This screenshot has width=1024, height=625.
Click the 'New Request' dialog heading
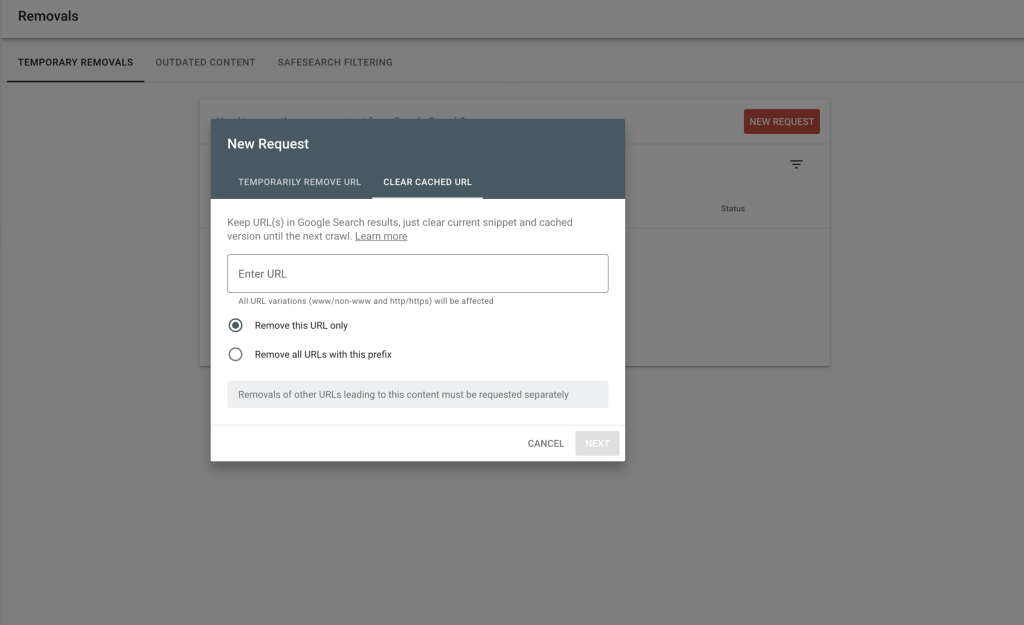coord(268,144)
